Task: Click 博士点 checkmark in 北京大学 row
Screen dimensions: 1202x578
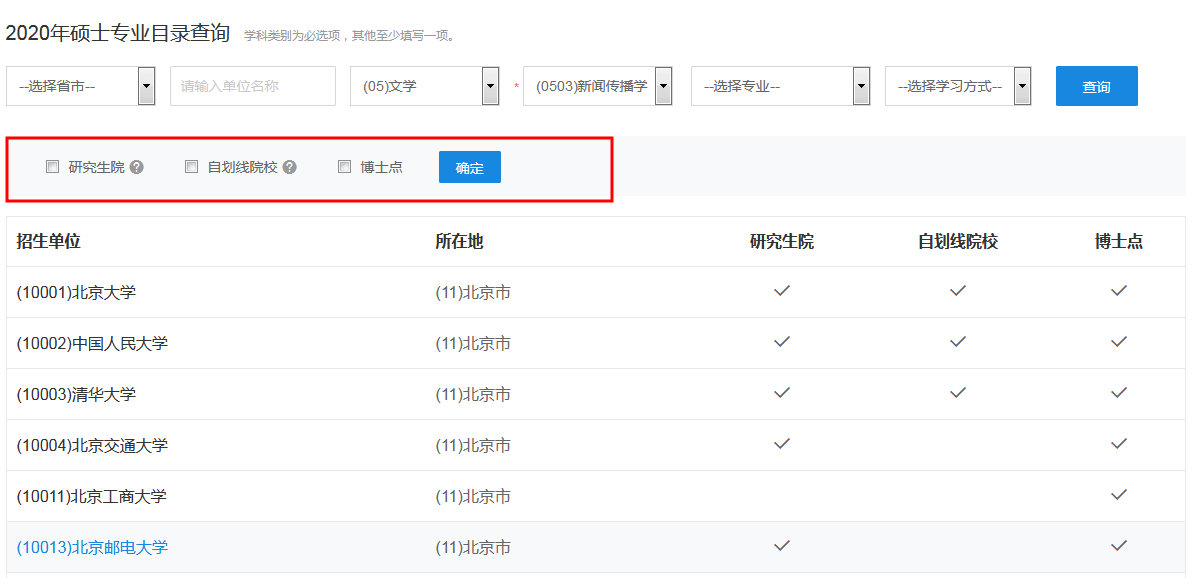Action: tap(1119, 290)
